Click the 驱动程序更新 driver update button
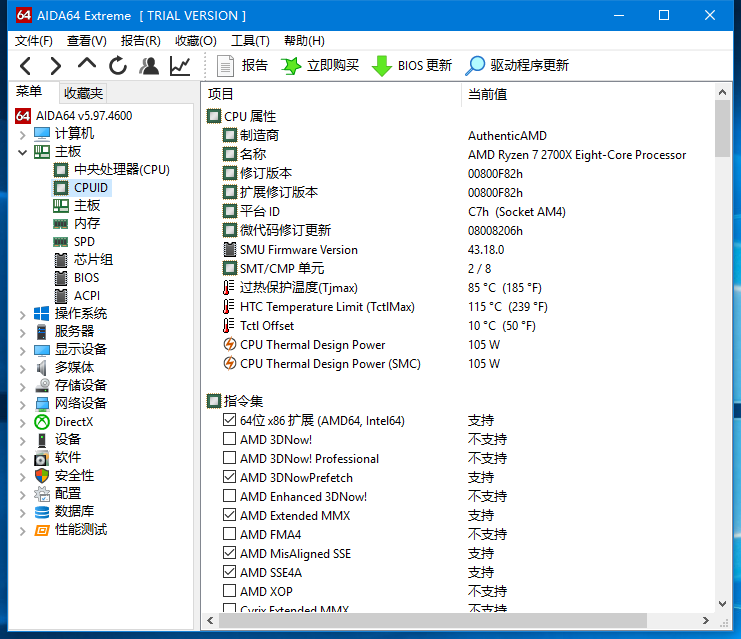This screenshot has width=741, height=639. pyautogui.click(x=517, y=66)
